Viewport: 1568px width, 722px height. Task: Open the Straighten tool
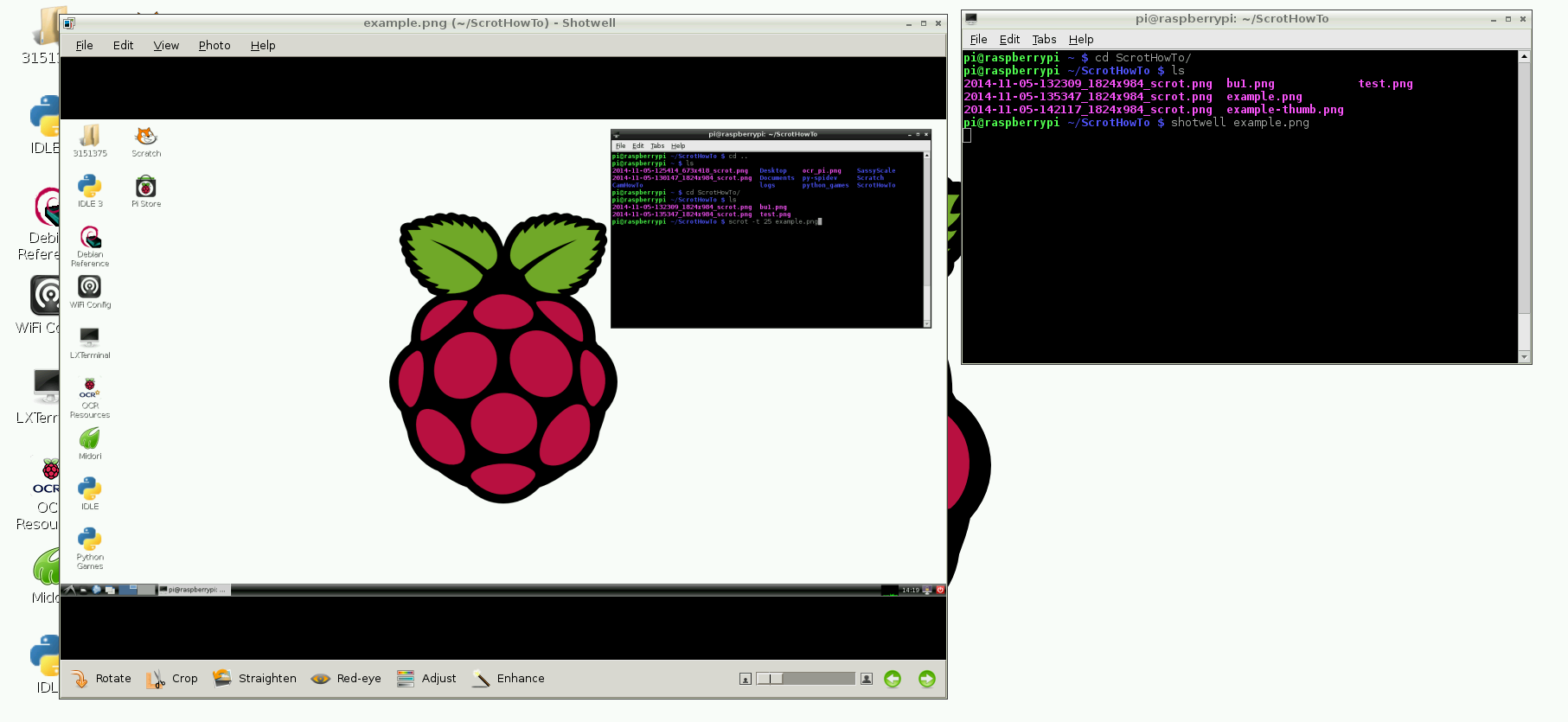pos(254,679)
